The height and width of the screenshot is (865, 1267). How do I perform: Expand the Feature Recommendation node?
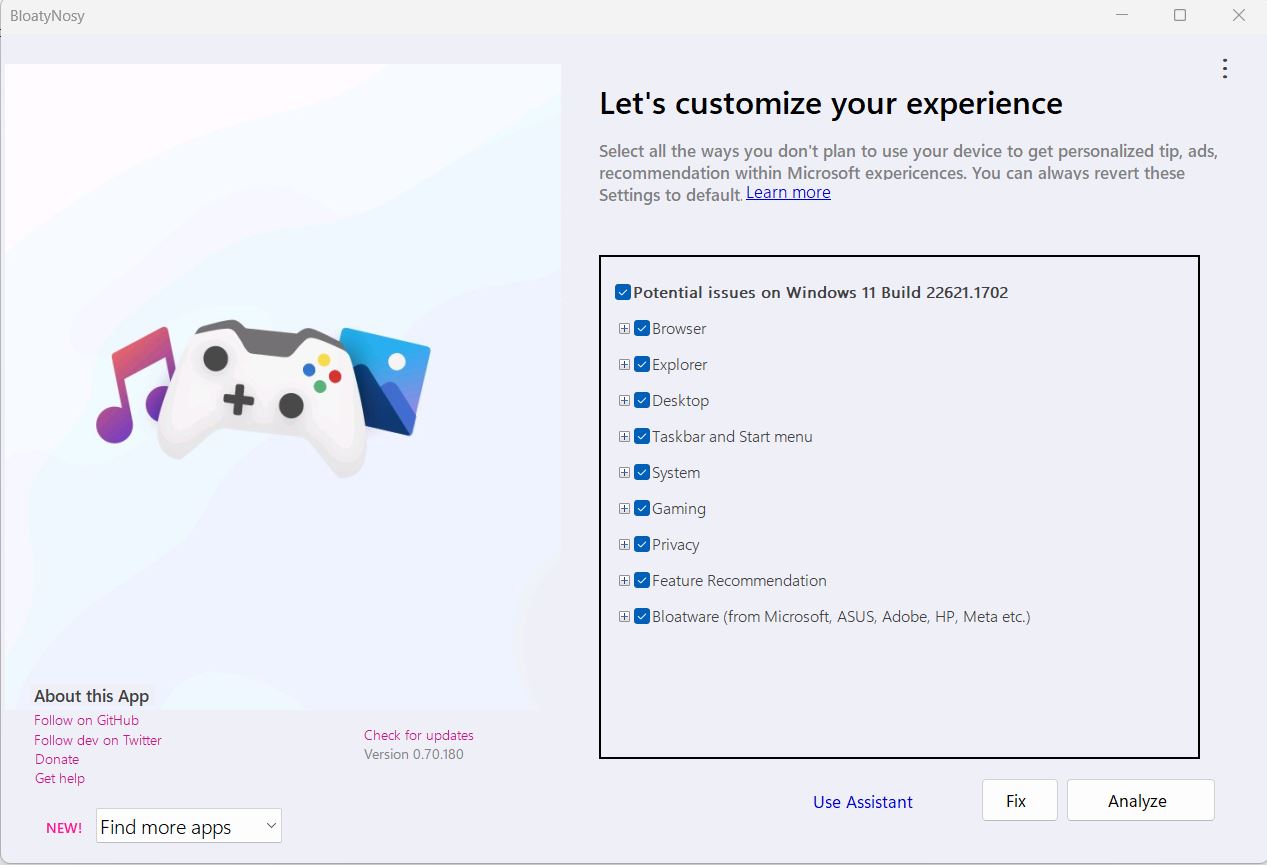[624, 580]
